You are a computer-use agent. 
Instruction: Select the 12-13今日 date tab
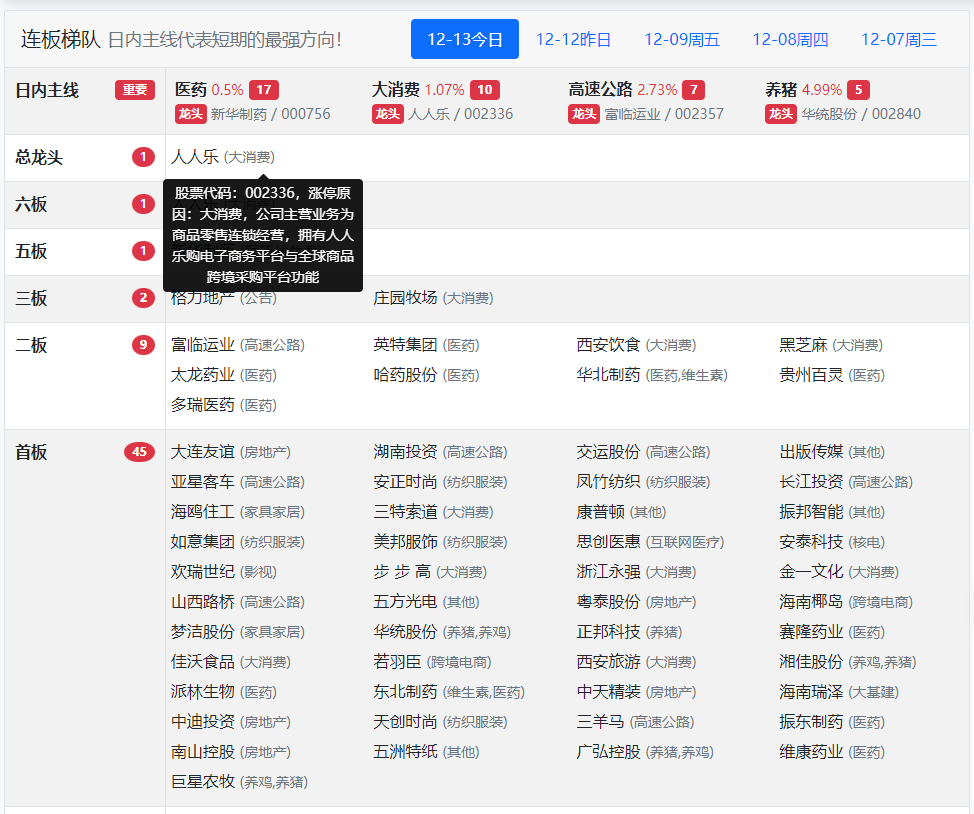point(465,39)
